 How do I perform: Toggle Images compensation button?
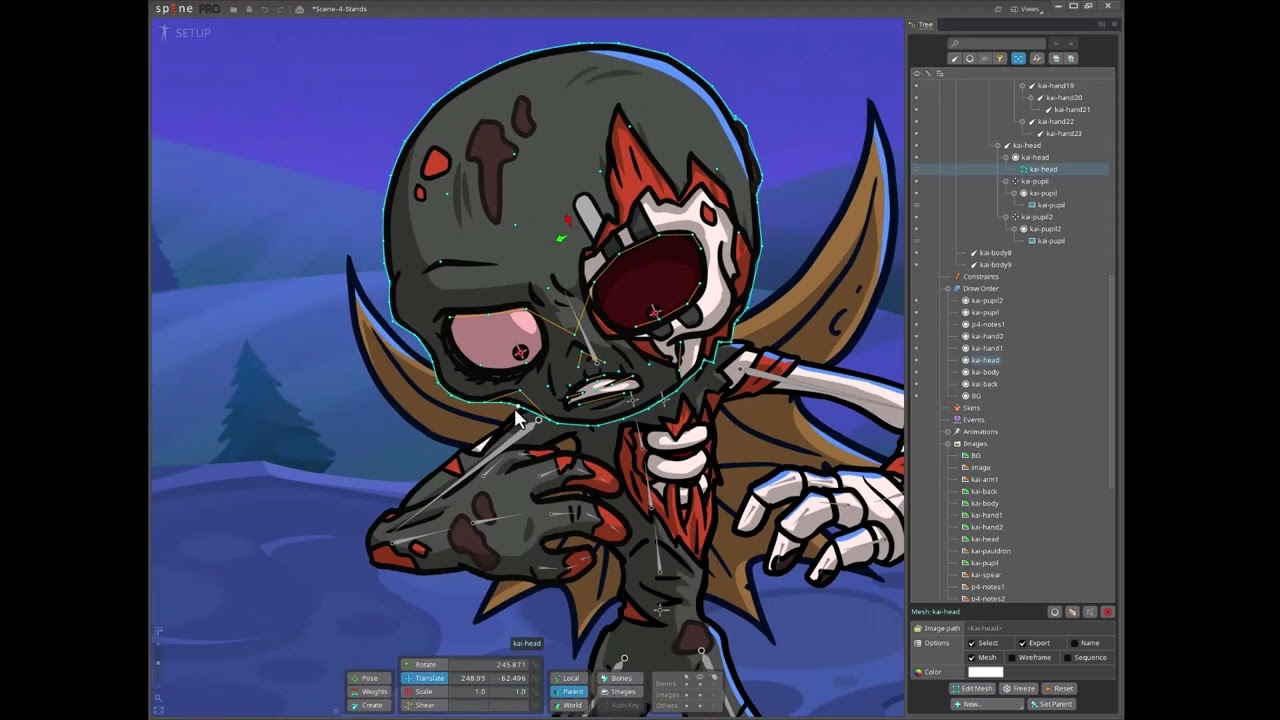point(619,691)
